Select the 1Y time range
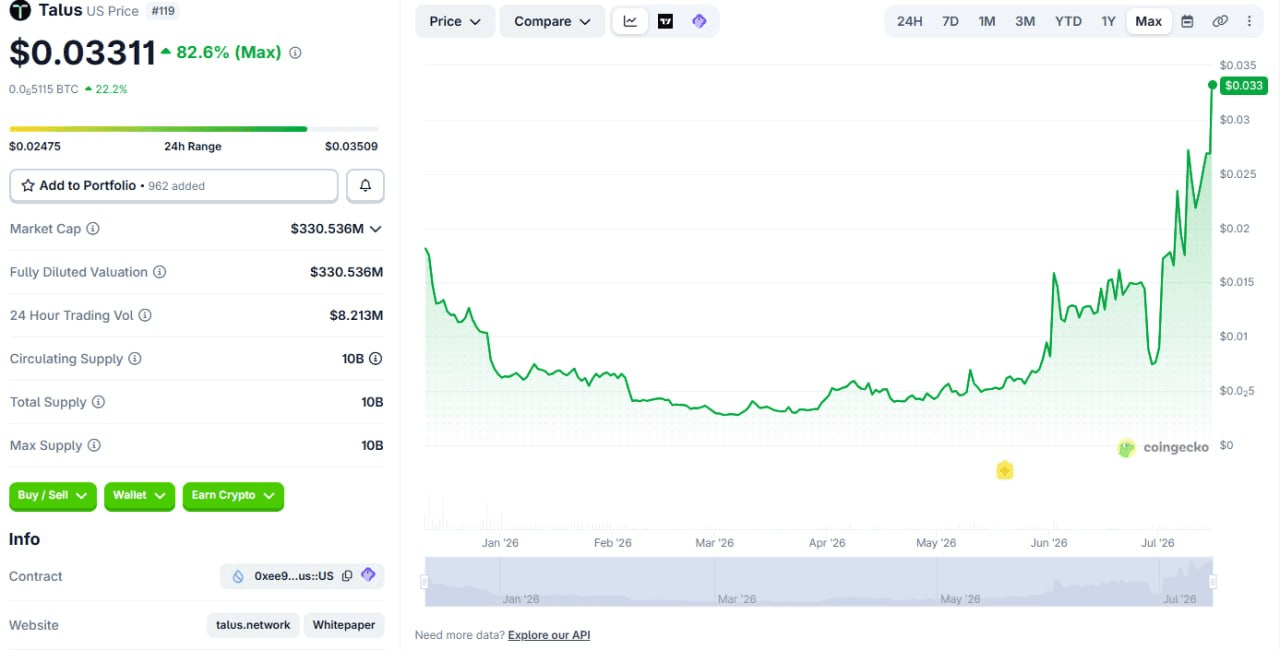Image resolution: width=1280 pixels, height=650 pixels. [1108, 21]
